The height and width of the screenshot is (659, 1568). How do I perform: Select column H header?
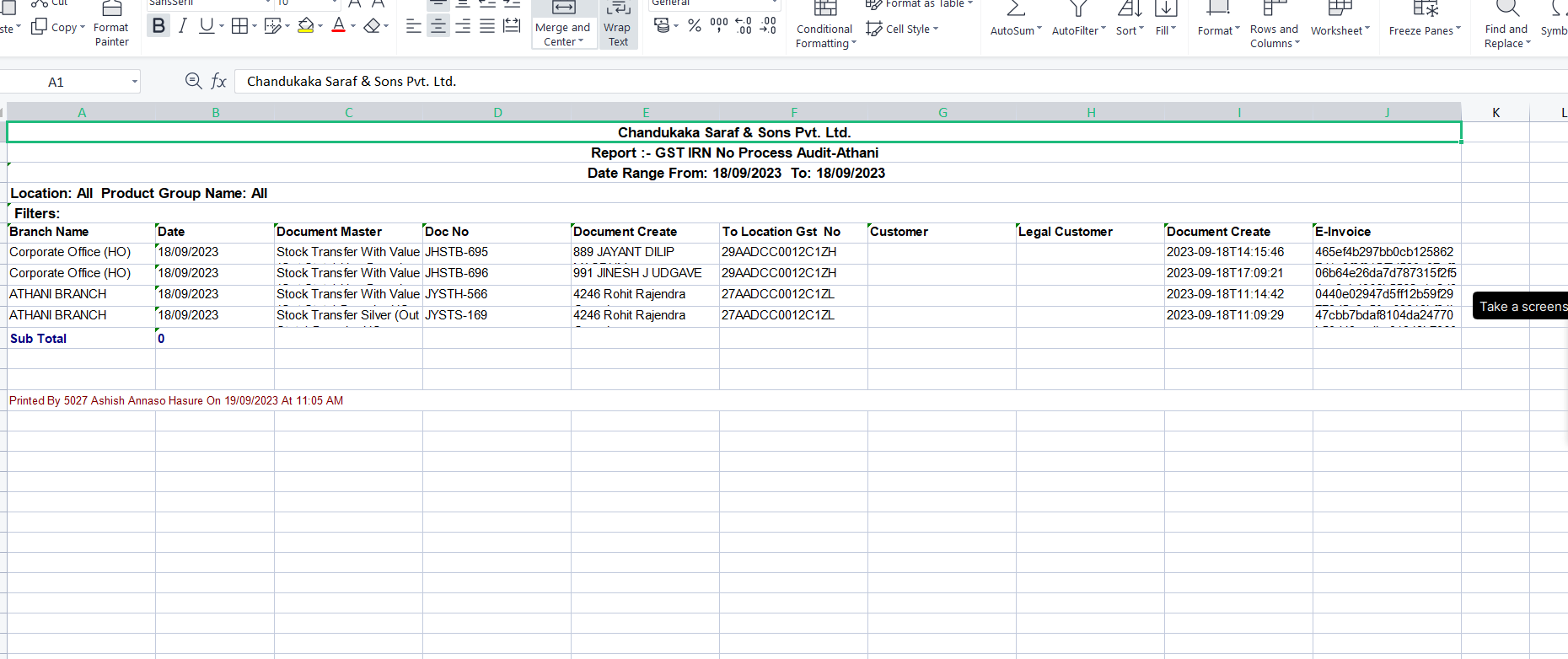pos(1091,112)
